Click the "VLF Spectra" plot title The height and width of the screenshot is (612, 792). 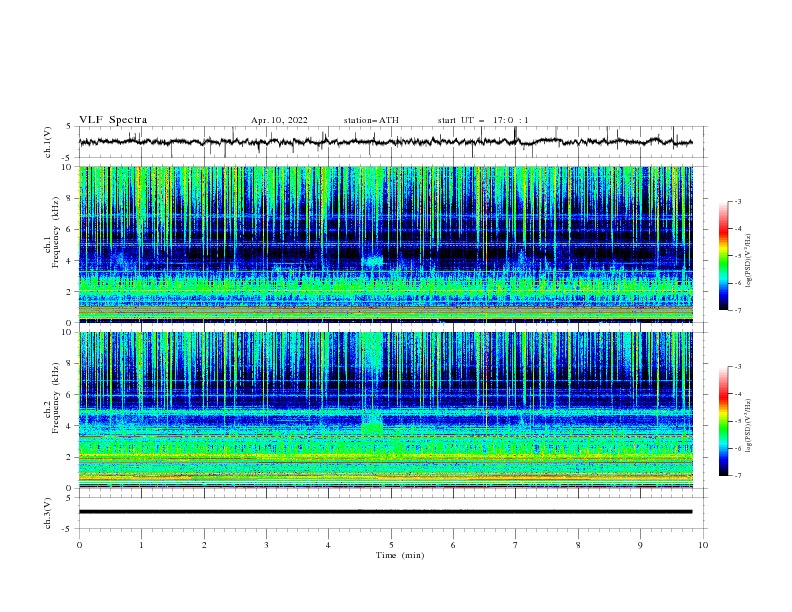click(113, 120)
